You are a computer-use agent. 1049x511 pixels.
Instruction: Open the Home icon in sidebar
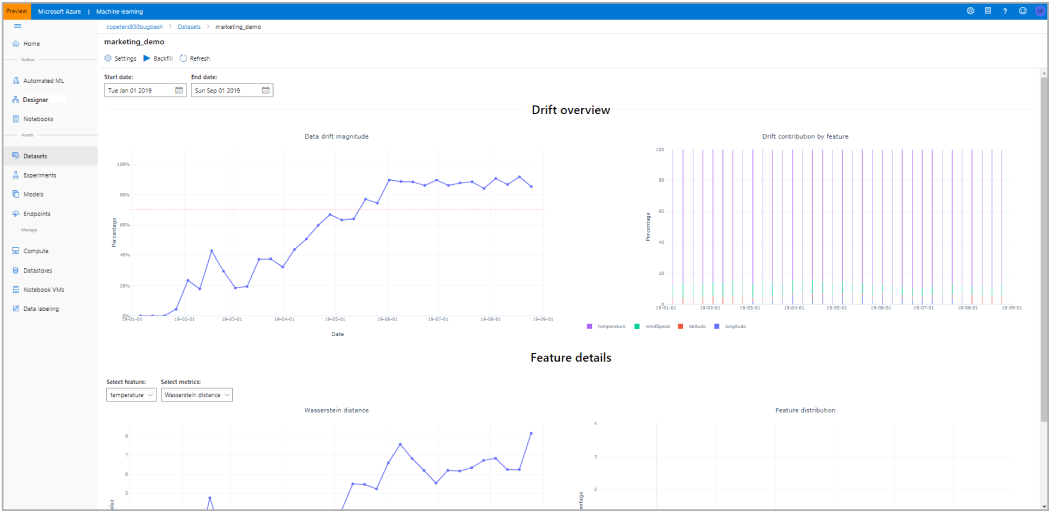16,43
